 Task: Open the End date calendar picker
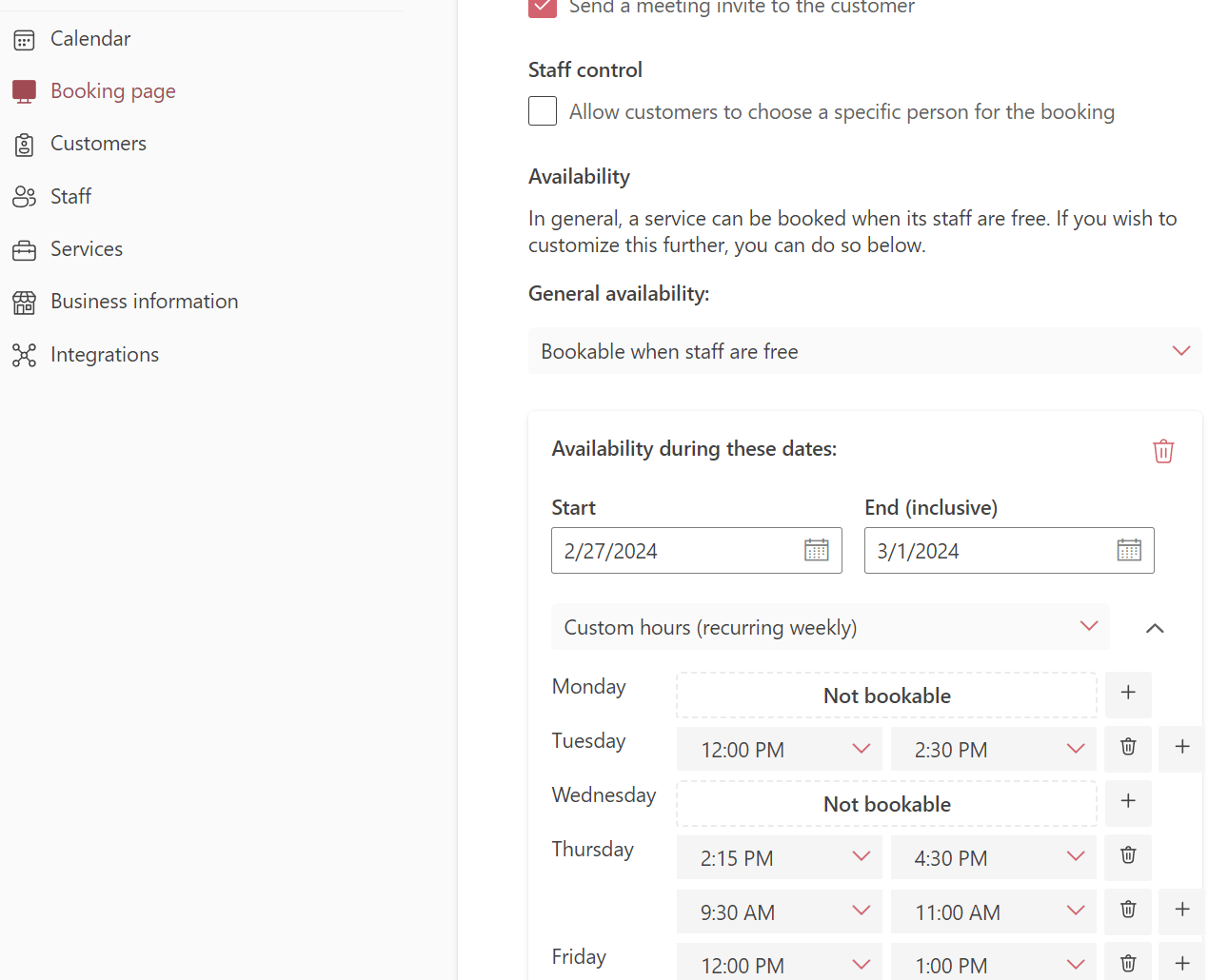(1129, 550)
